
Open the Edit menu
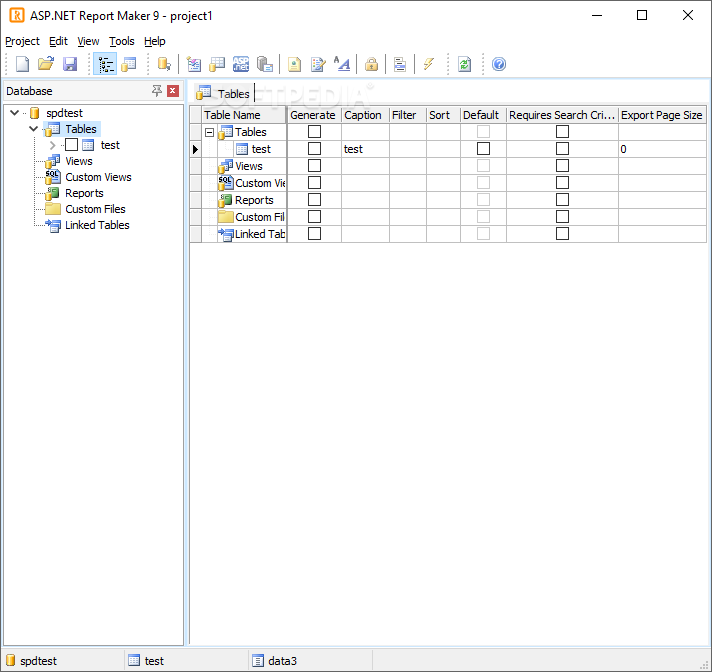pyautogui.click(x=58, y=41)
